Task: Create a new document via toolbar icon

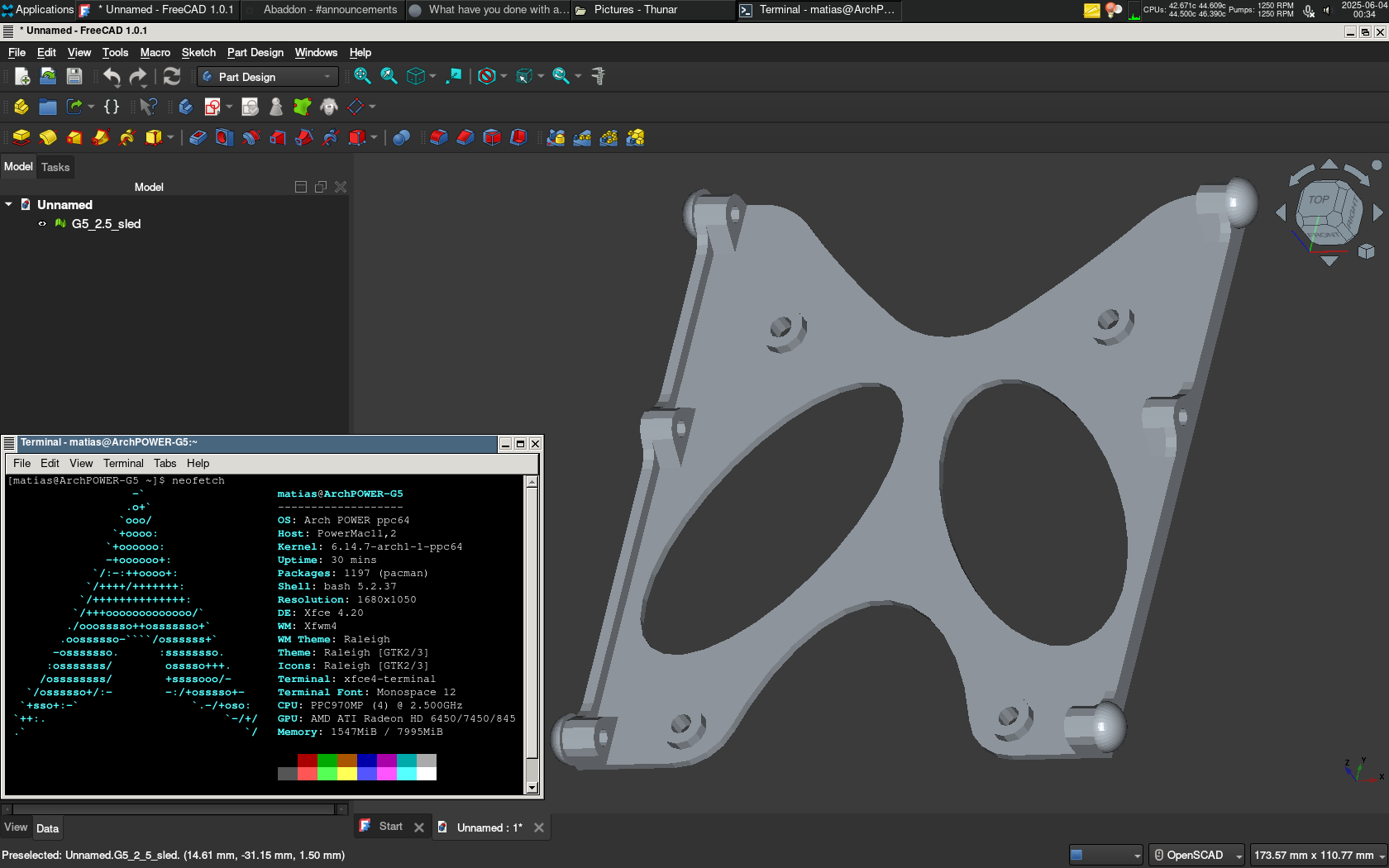Action: click(22, 77)
